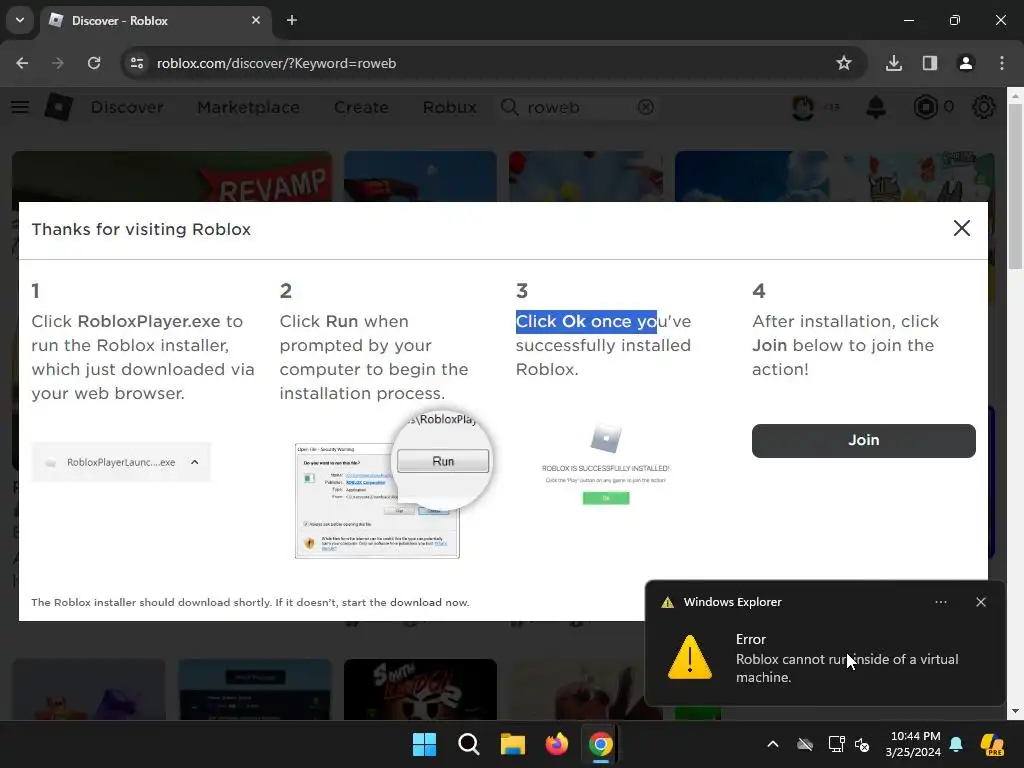The height and width of the screenshot is (768, 1024).
Task: View site information icon in address bar
Action: [137, 63]
